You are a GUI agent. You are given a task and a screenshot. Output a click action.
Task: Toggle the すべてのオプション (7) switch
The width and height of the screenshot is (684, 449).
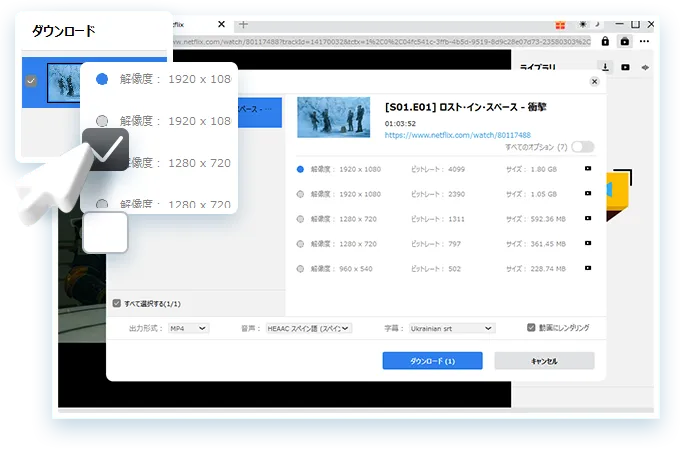pyautogui.click(x=583, y=147)
